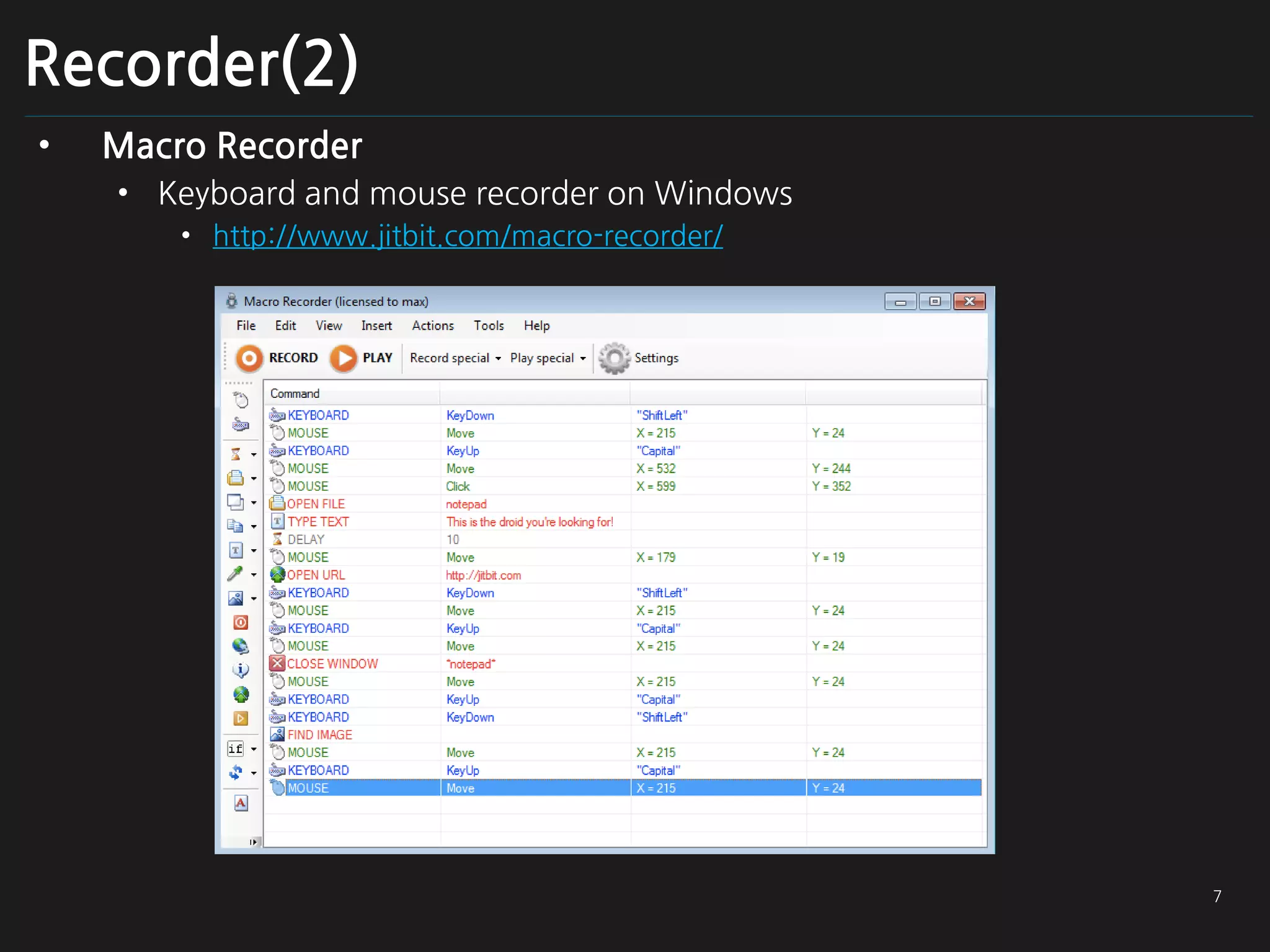Insert keyboard action from sidebar keyboard icon
This screenshot has width=1270, height=952.
[241, 425]
